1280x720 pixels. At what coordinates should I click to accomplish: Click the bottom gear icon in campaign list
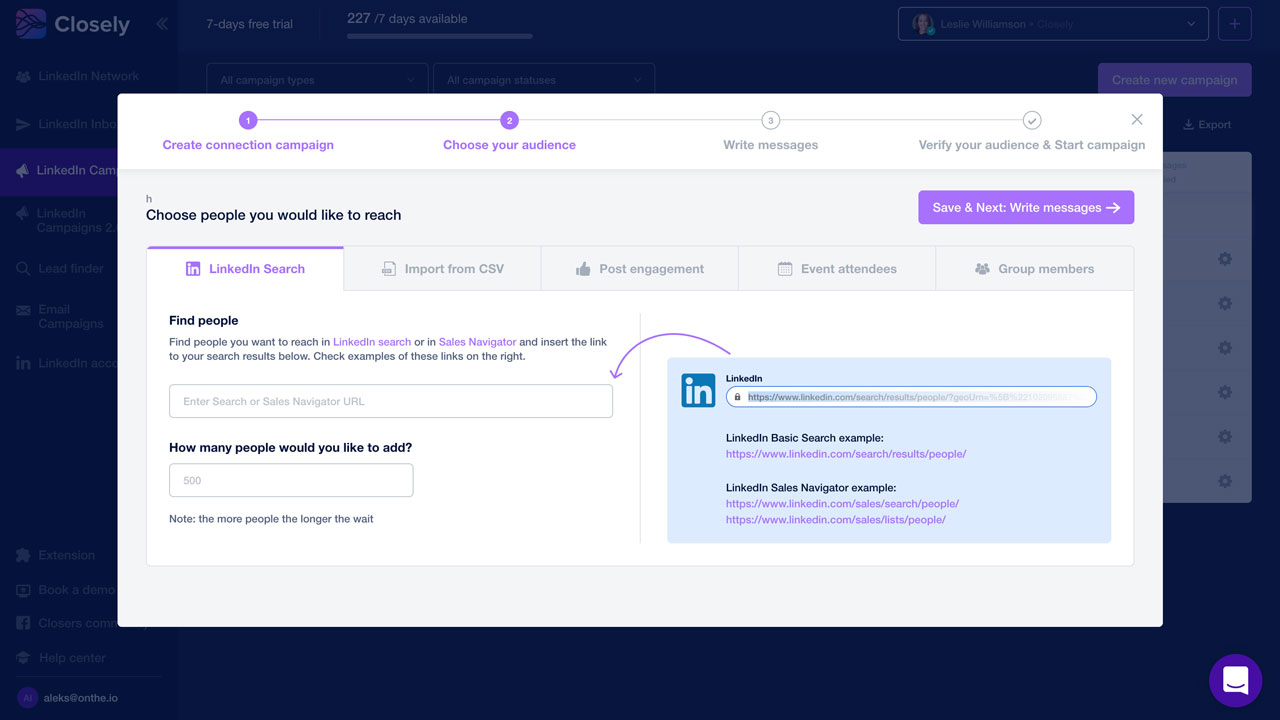pos(1225,481)
